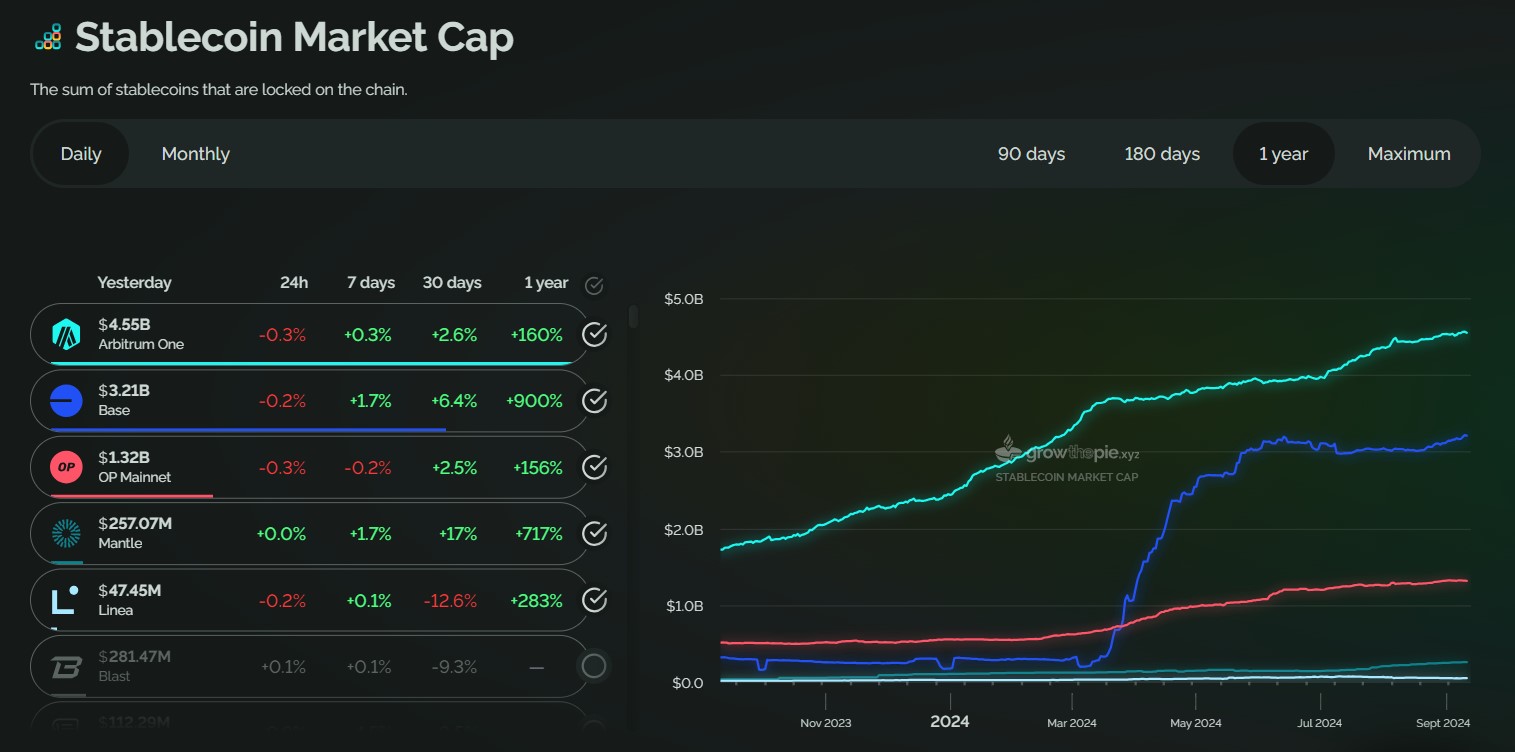Uncheck the Arbitrum One chain toggle
Image resolution: width=1515 pixels, height=752 pixels.
[594, 334]
